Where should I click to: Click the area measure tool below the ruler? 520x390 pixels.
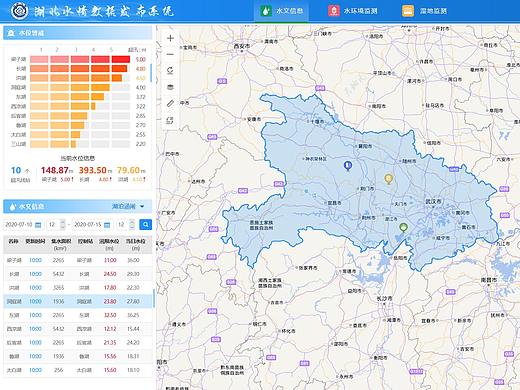tap(170, 120)
